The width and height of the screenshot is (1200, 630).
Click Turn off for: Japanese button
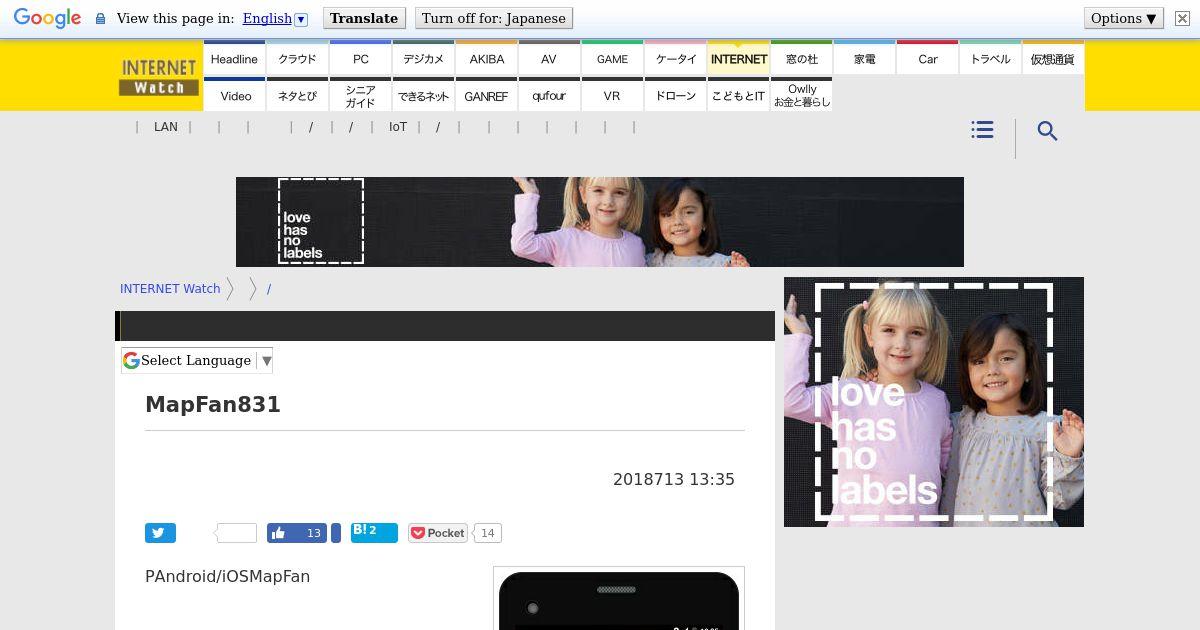pyautogui.click(x=494, y=18)
